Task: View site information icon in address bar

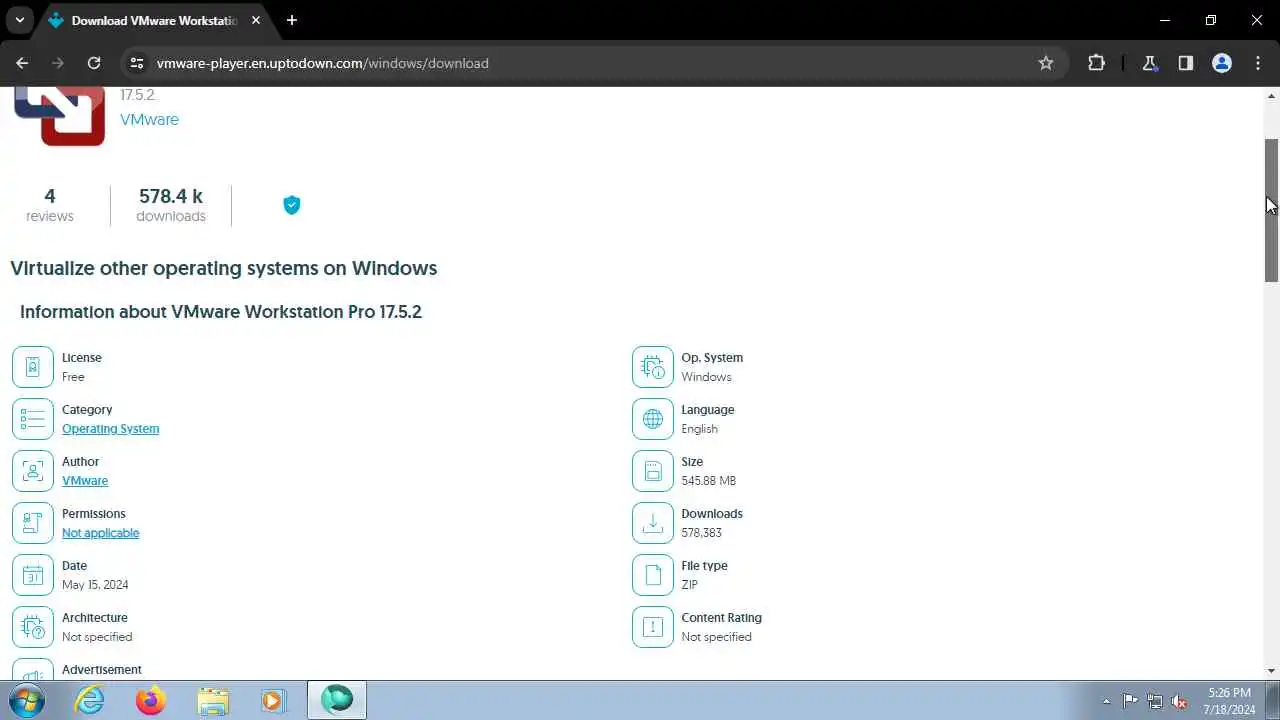Action: coord(138,63)
